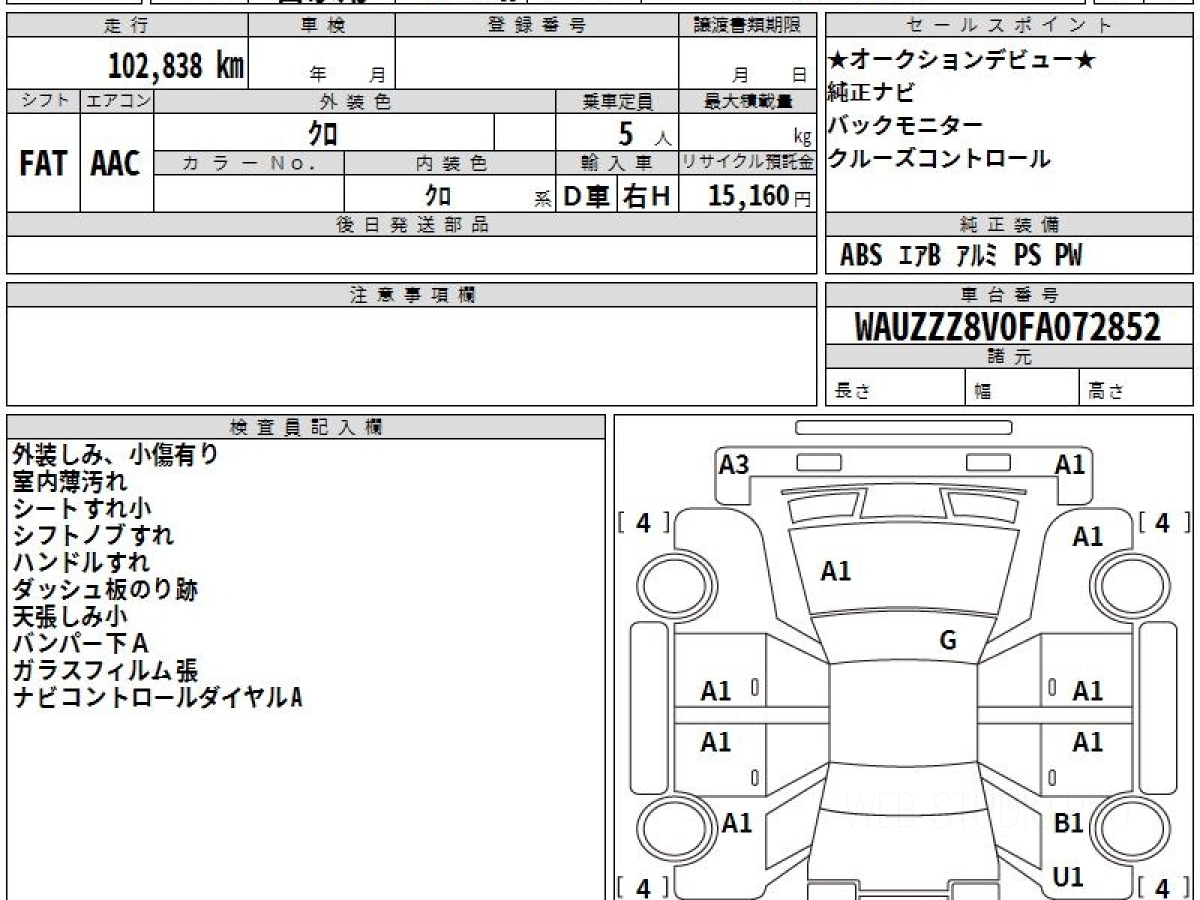Select the note ガラスフィルム張
The width and height of the screenshot is (1200, 900).
click(105, 670)
